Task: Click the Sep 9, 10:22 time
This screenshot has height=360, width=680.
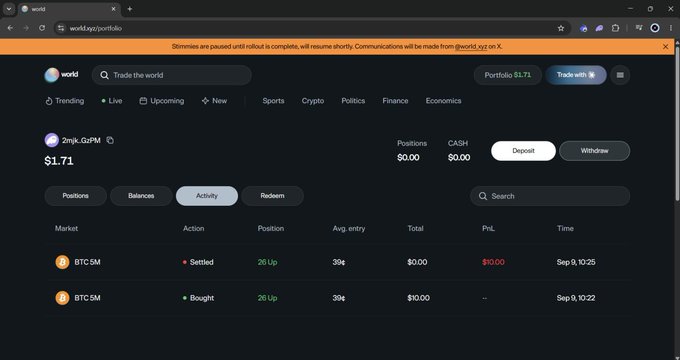Action: click(576, 298)
